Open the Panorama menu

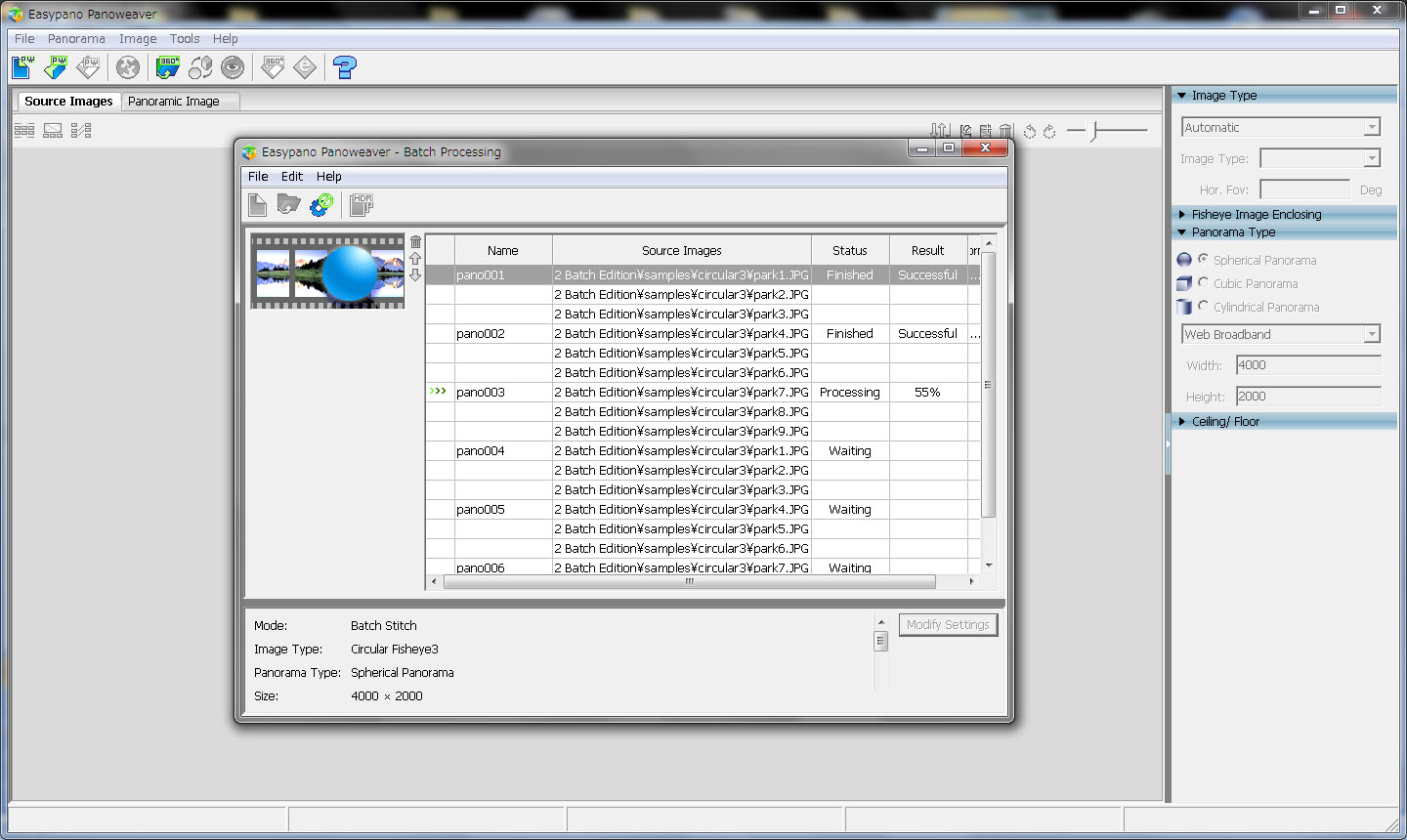(76, 38)
